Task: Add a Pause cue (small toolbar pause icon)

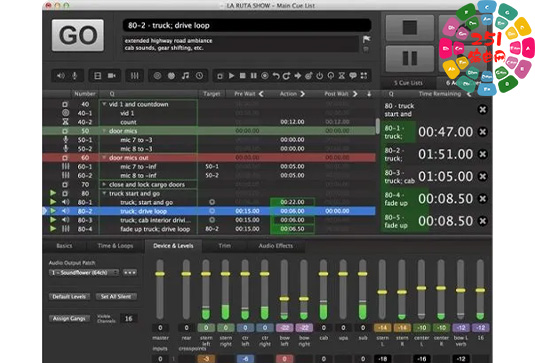Action: tap(254, 76)
